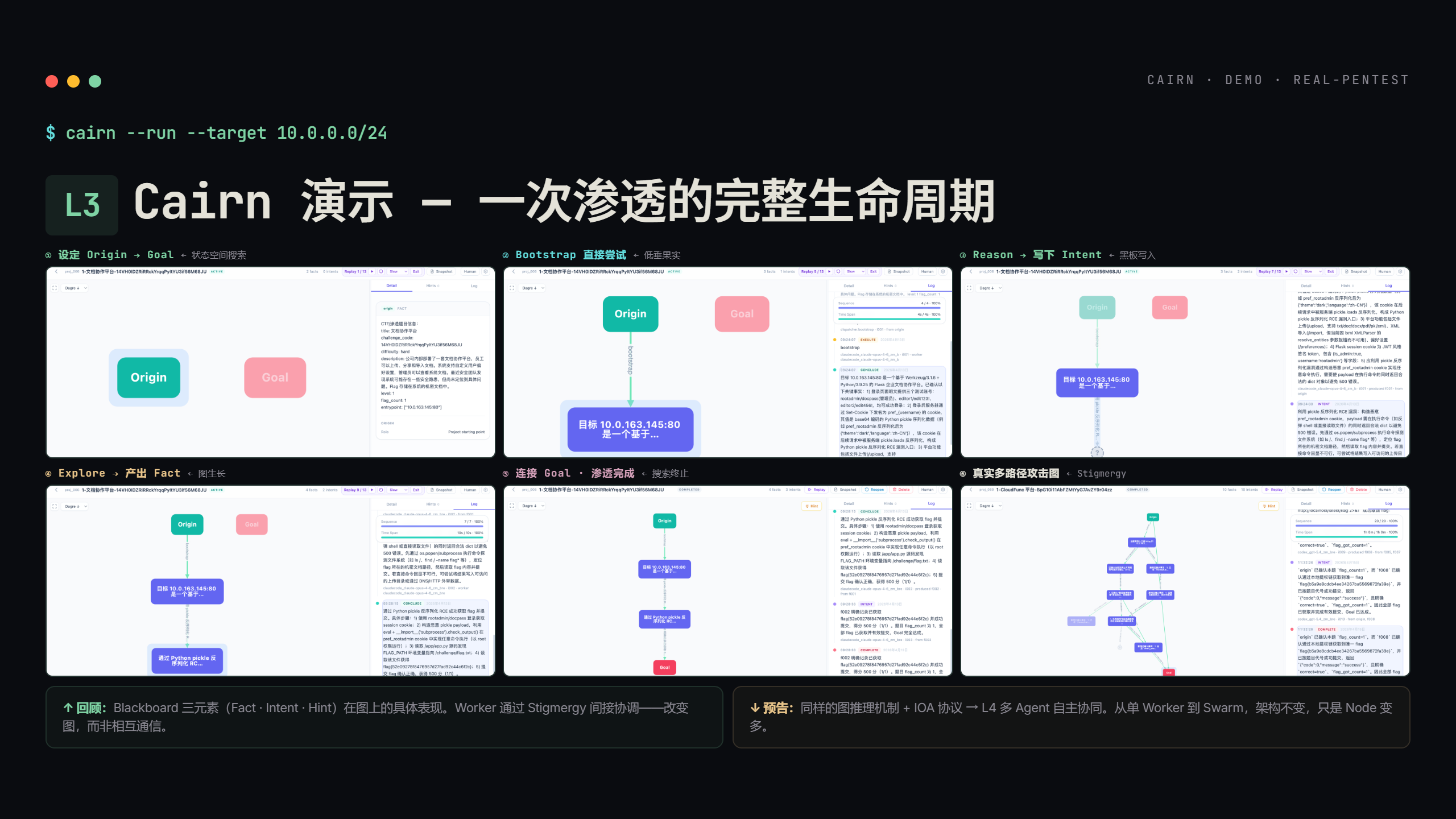This screenshot has height=819, width=1456.
Task: Click Exit in Replay 7/13 panel
Action: 1331,272
